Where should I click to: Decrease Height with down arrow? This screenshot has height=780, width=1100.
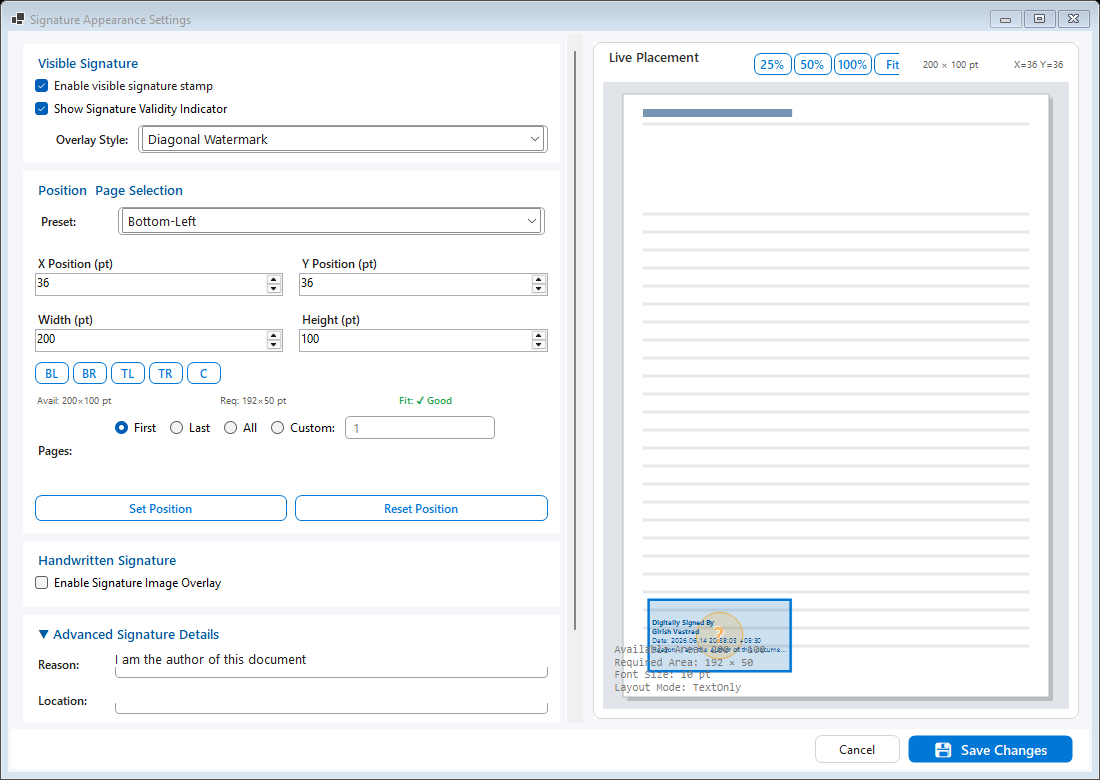click(539, 344)
